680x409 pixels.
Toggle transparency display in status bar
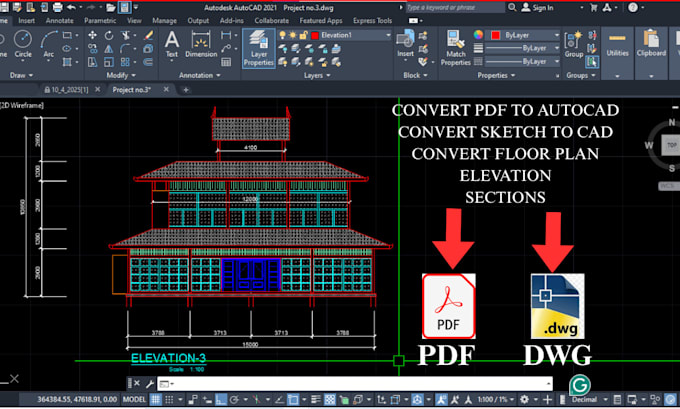pos(330,399)
